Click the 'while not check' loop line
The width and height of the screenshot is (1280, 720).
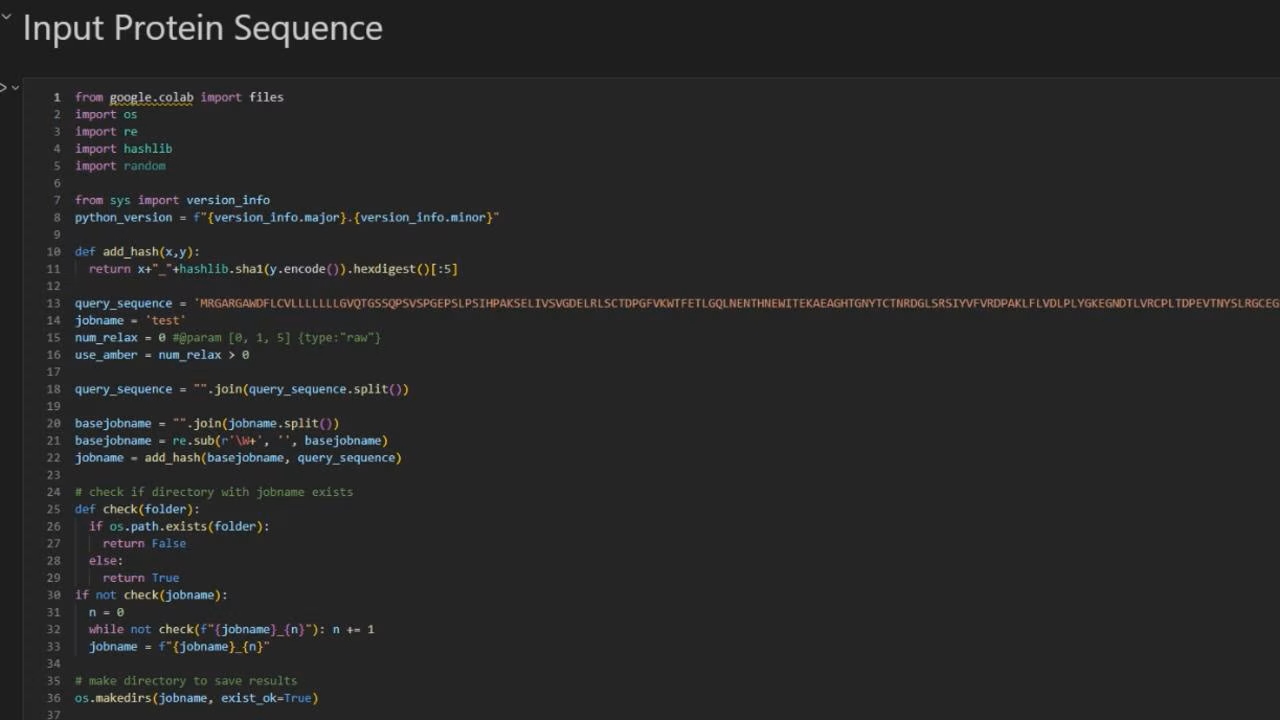230,629
